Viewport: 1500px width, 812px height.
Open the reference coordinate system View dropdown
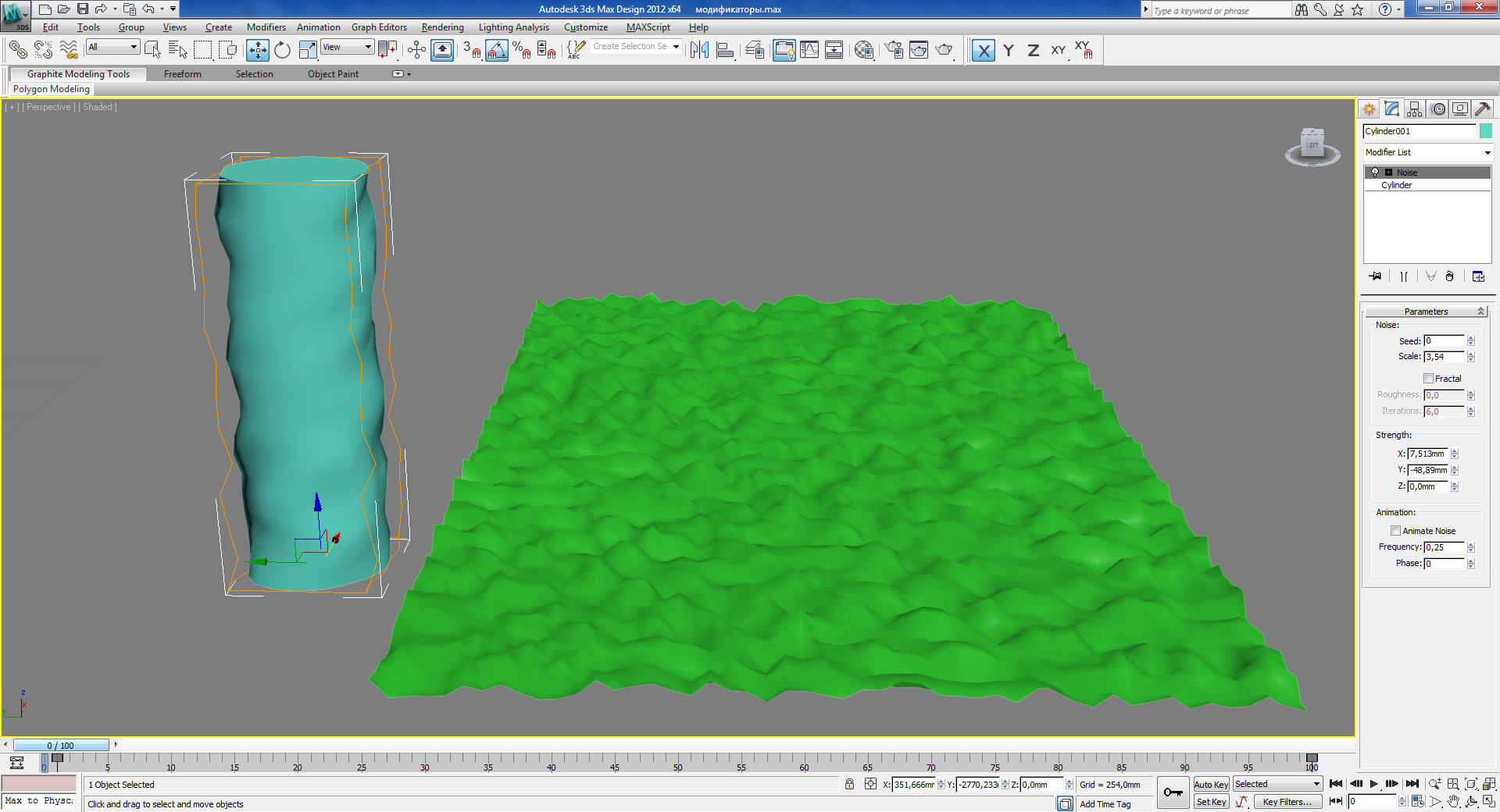(x=348, y=47)
